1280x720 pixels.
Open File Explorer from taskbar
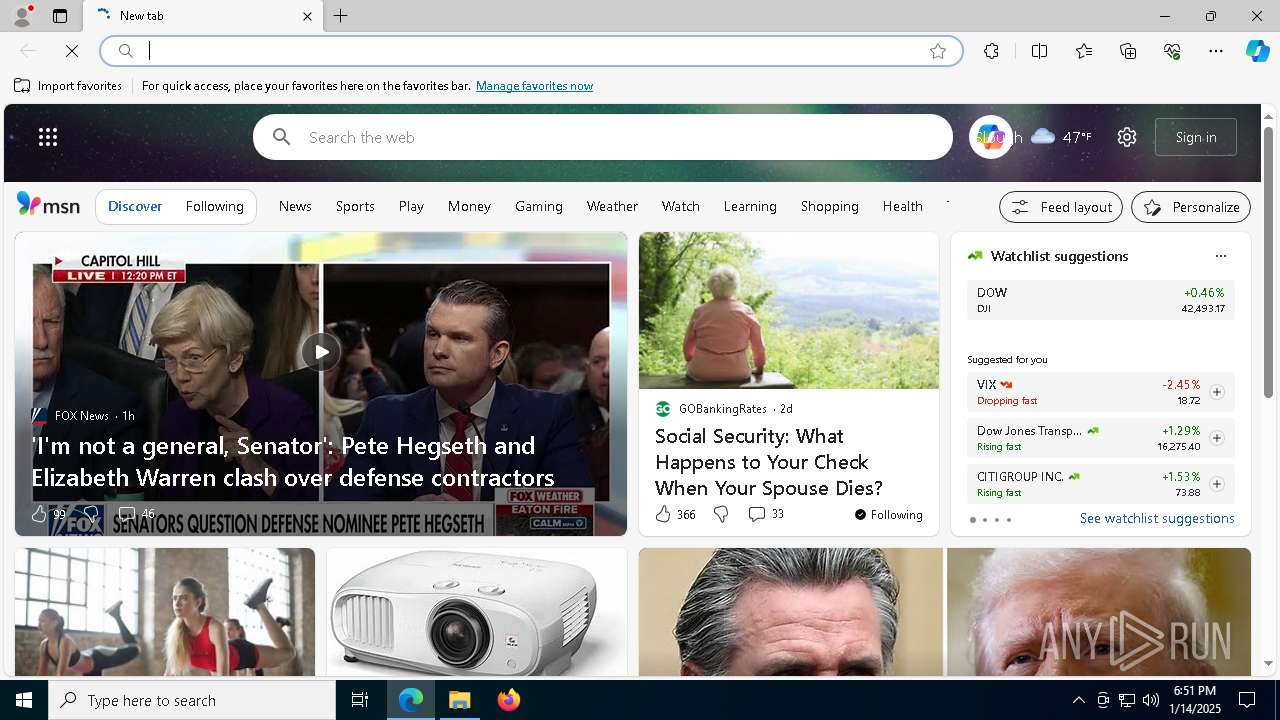460,700
